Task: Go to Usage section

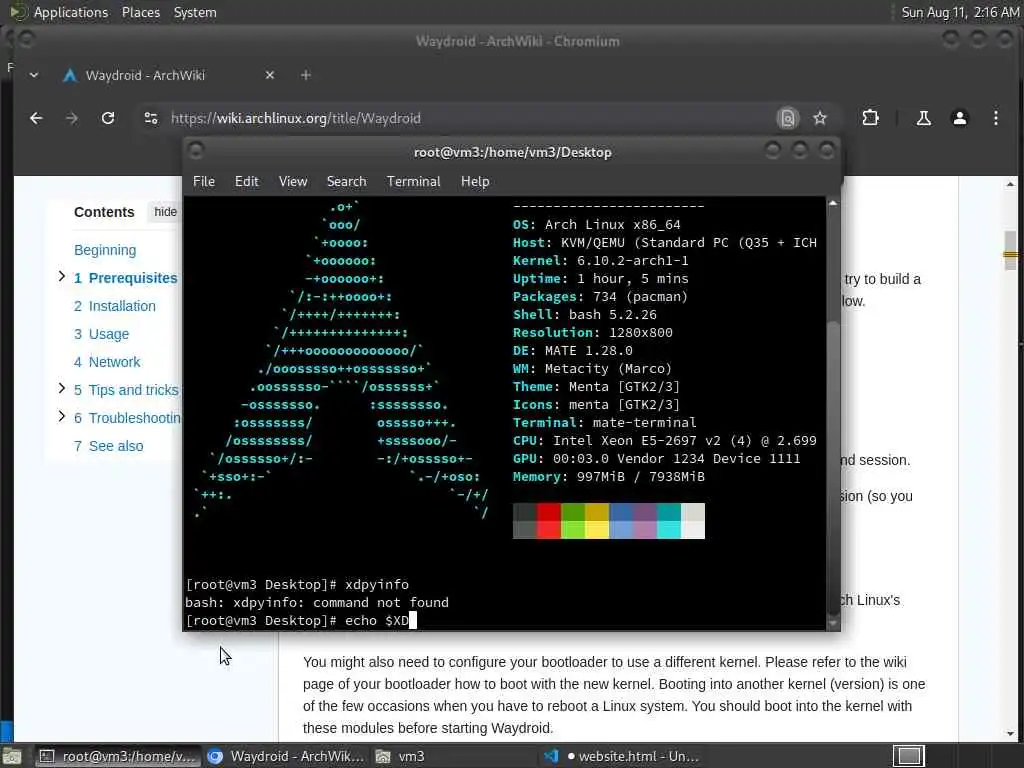Action: click(x=101, y=334)
